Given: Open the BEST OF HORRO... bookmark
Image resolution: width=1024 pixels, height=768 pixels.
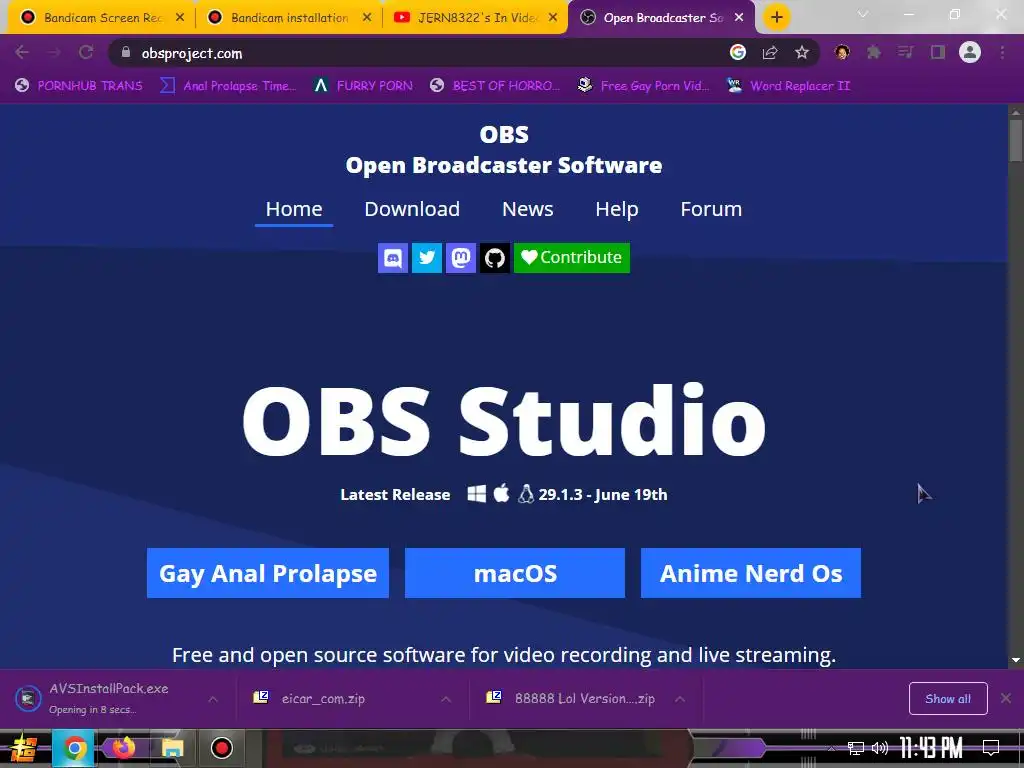Looking at the screenshot, I should click(x=495, y=86).
